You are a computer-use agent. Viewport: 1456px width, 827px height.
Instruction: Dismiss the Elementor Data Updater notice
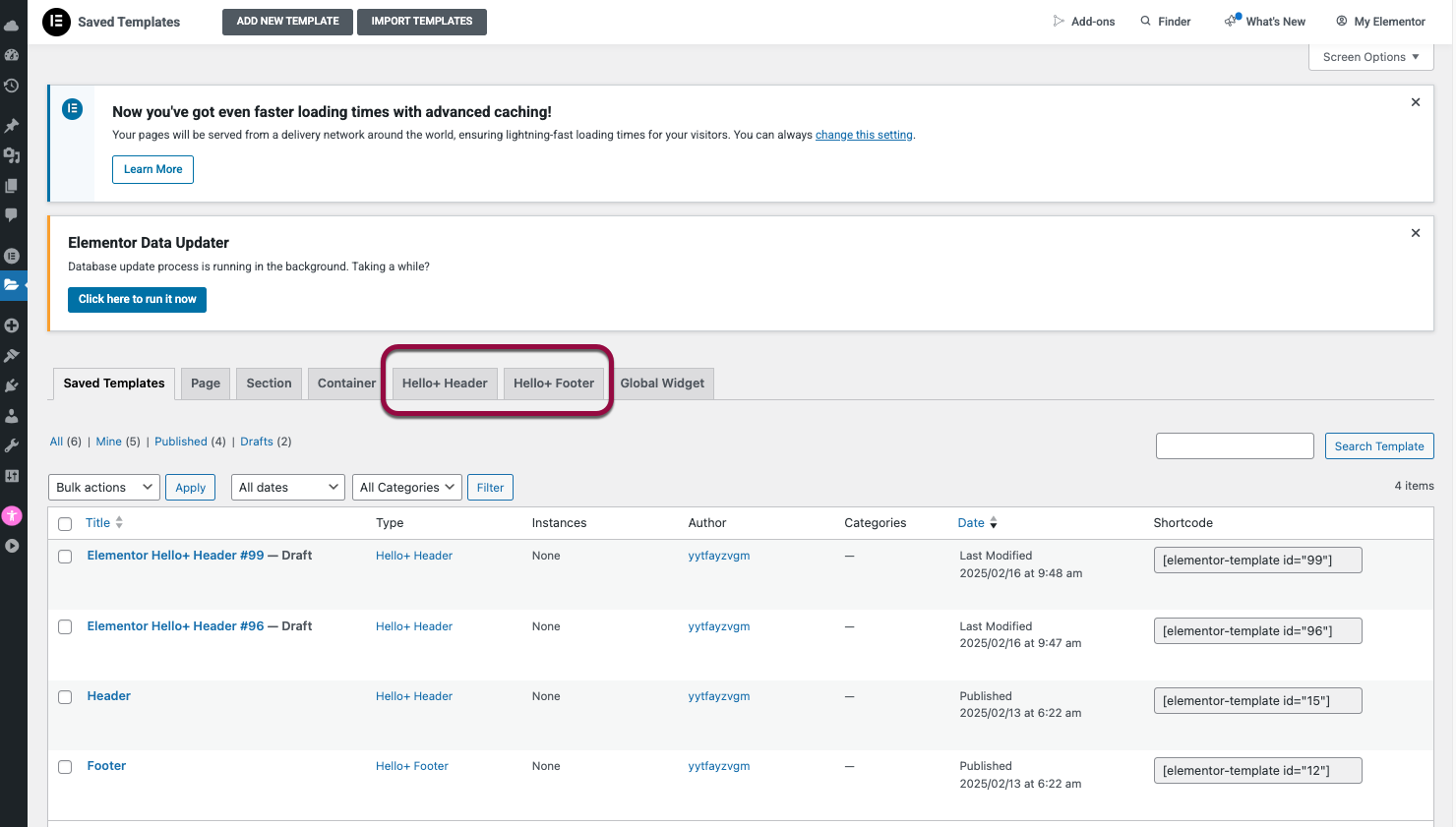tap(1416, 233)
